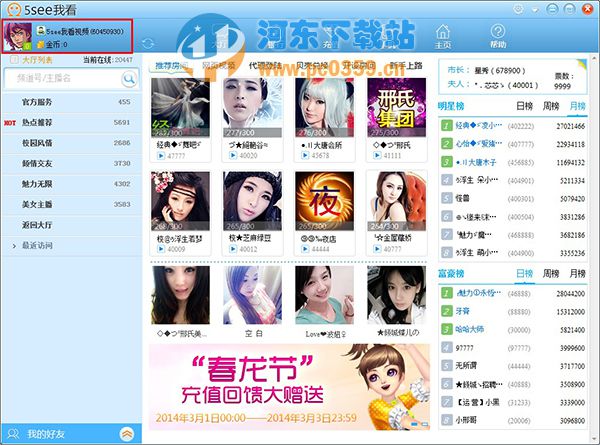Screen dimensions: 600x445
Task: Click the play icon next to 45678
Action: [x=305, y=155]
